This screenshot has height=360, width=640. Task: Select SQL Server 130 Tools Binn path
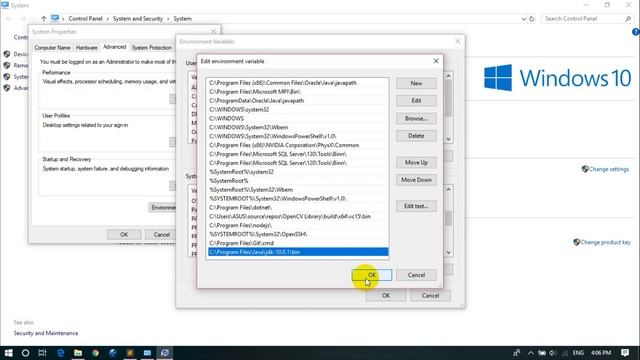pyautogui.click(x=298, y=154)
